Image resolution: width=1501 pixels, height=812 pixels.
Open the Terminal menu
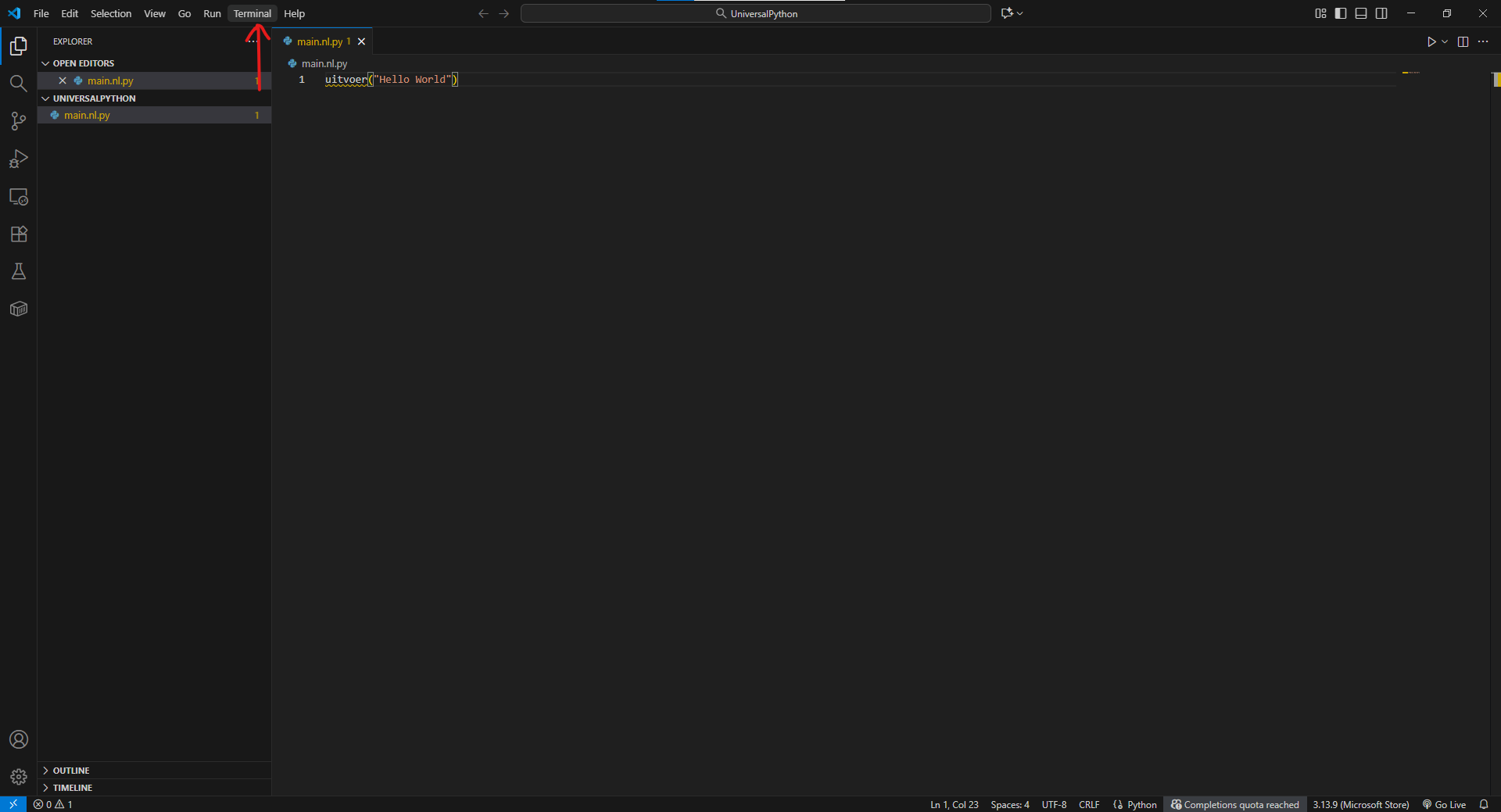click(252, 13)
